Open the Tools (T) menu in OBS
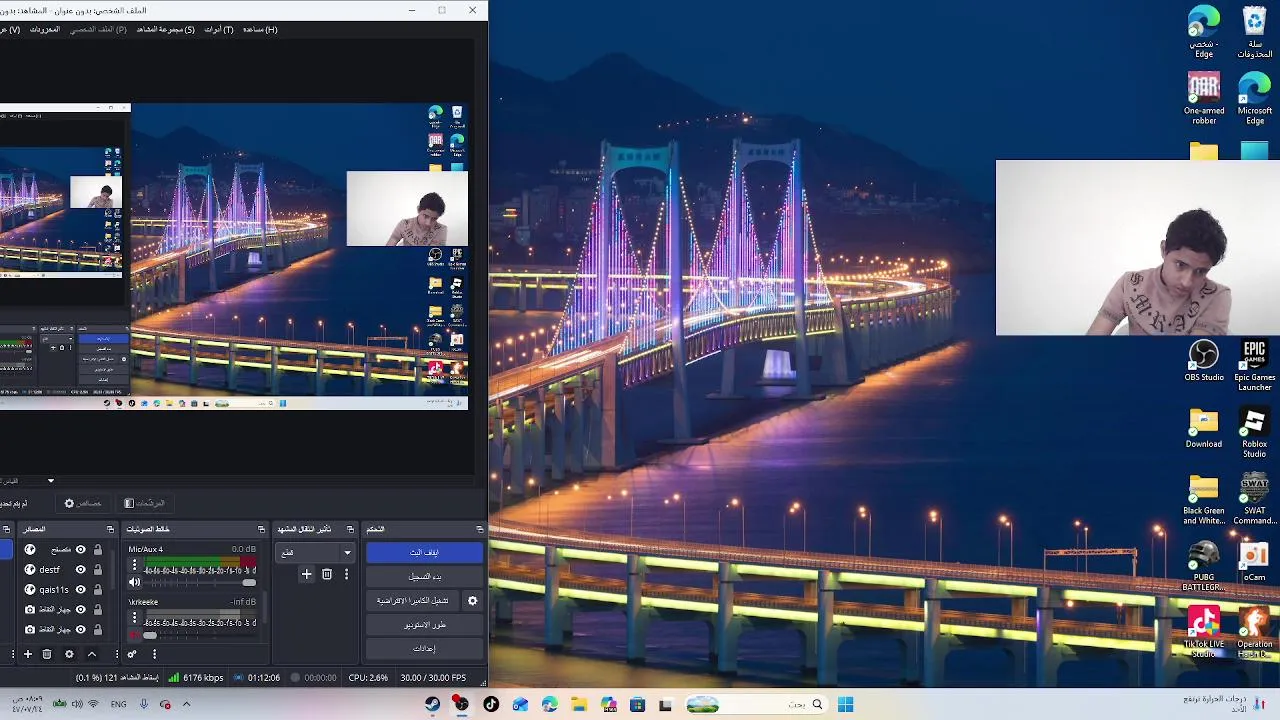The width and height of the screenshot is (1280, 720). (x=219, y=29)
